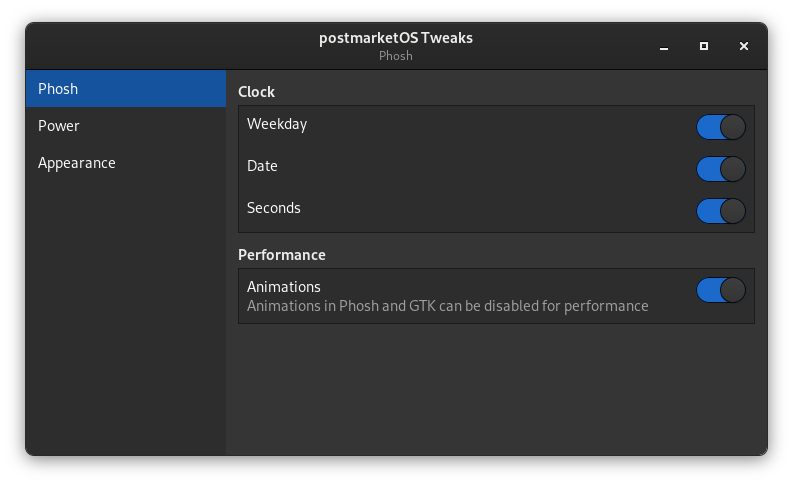Viewport: 793px width, 484px height.
Task: Close the postmarketOS Tweaks window
Action: click(x=744, y=46)
